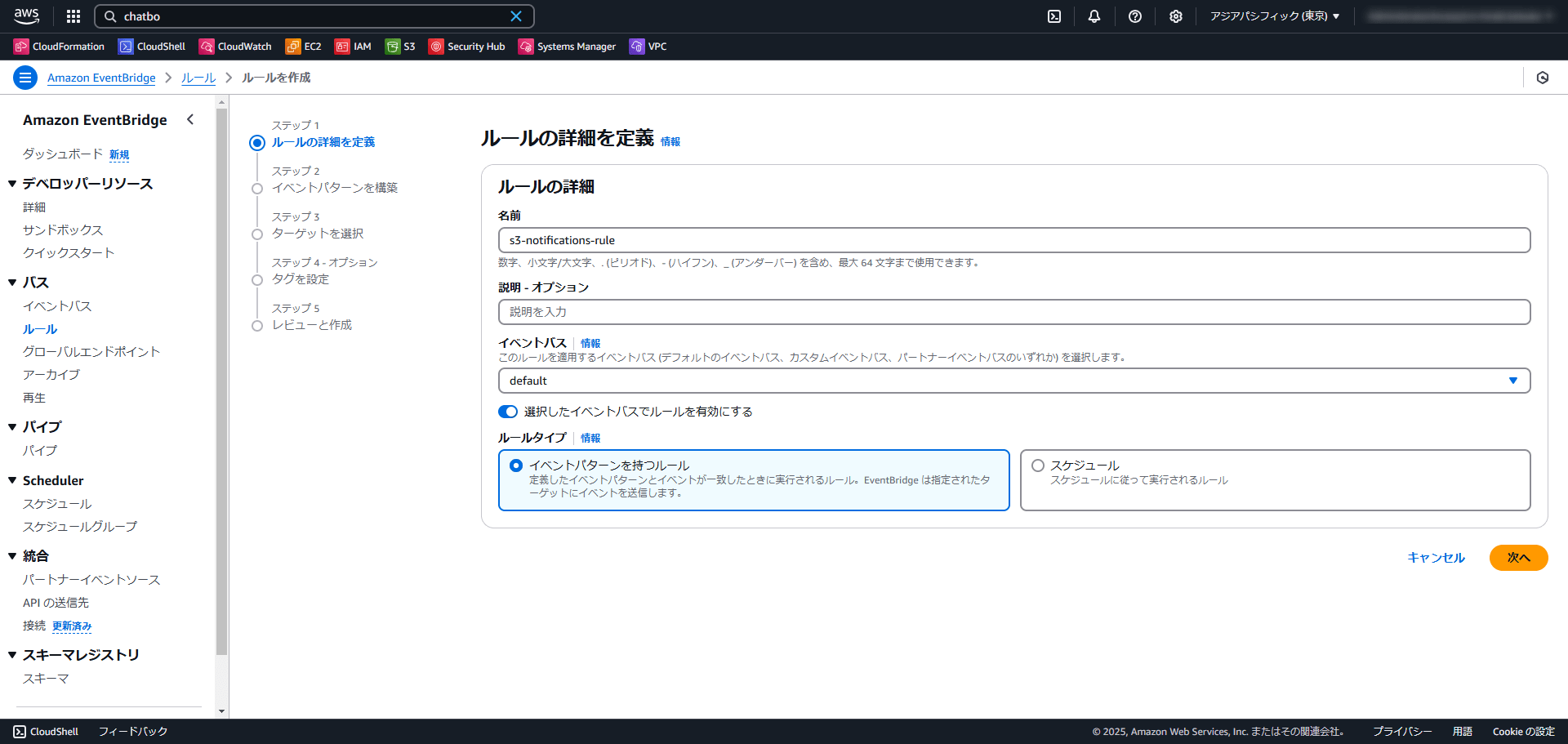1568x744 pixels.
Task: Click the AWS logo home icon
Action: tap(26, 16)
